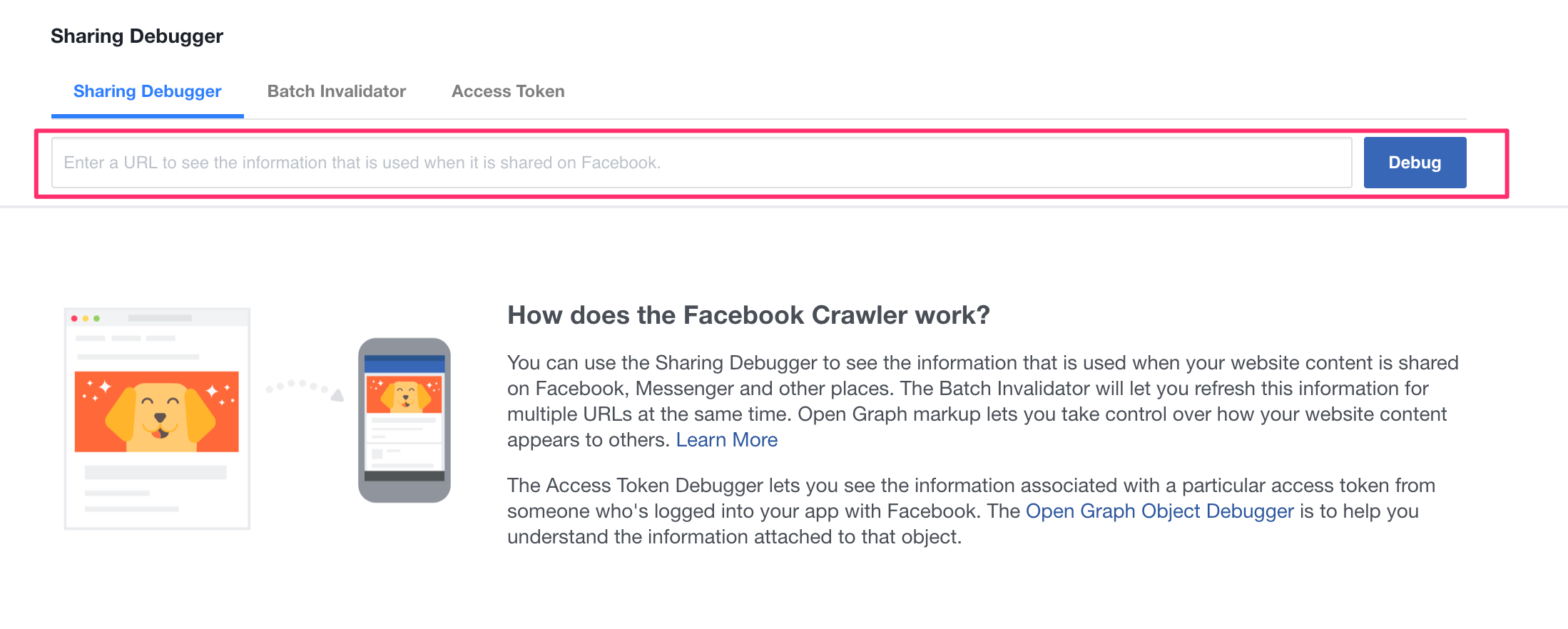
Task: Click the blue header bar on phone illustration
Action: point(404,364)
